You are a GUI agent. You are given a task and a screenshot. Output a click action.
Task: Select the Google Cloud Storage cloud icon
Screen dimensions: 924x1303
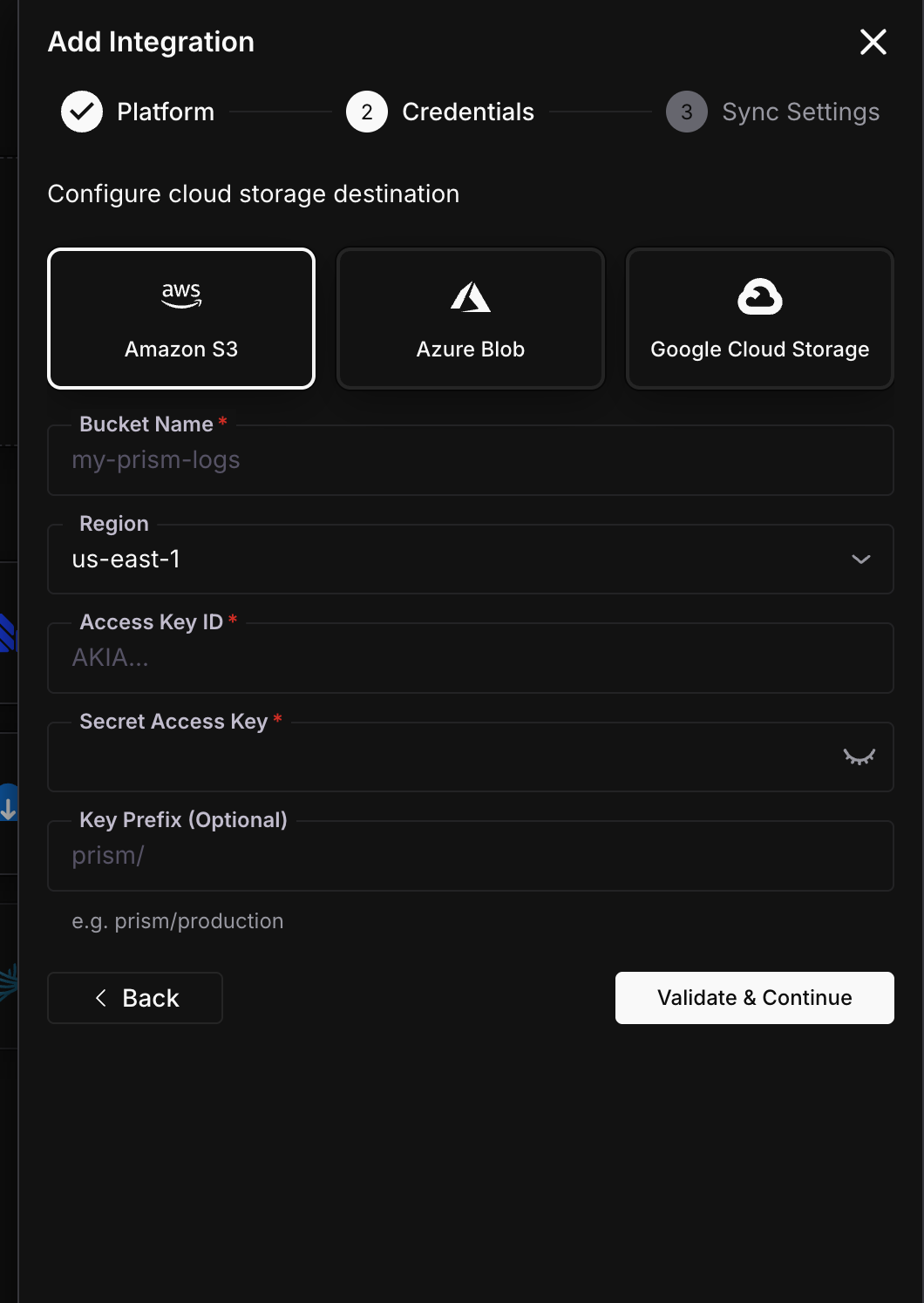759,296
